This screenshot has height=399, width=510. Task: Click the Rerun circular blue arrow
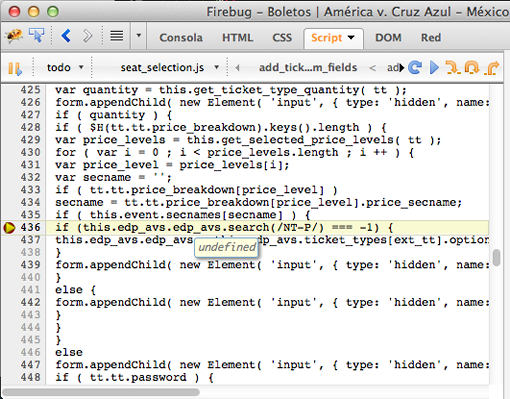[415, 68]
